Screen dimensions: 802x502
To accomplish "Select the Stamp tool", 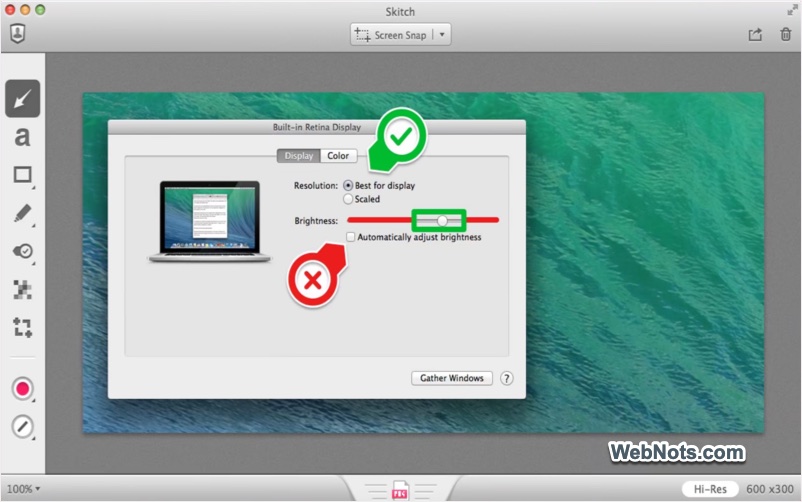I will click(23, 251).
